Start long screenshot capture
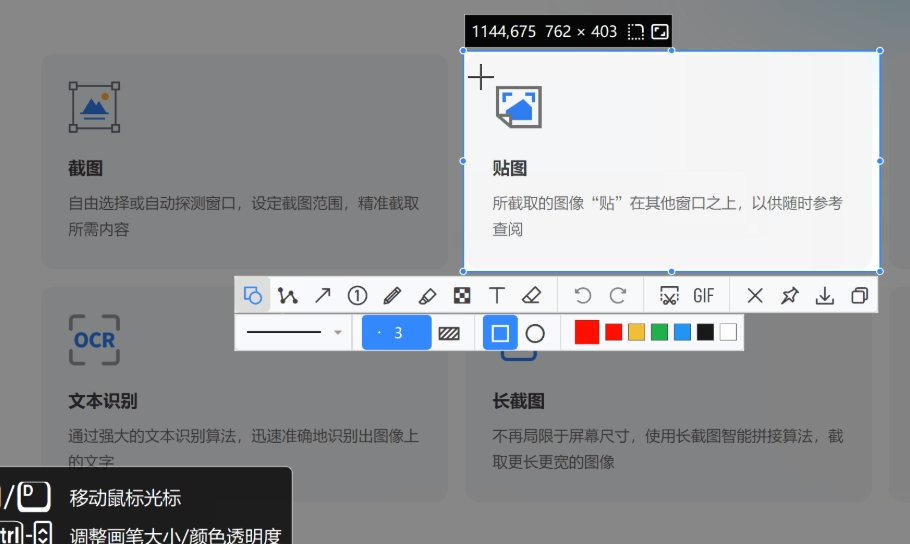The image size is (910, 544). pyautogui.click(x=669, y=295)
